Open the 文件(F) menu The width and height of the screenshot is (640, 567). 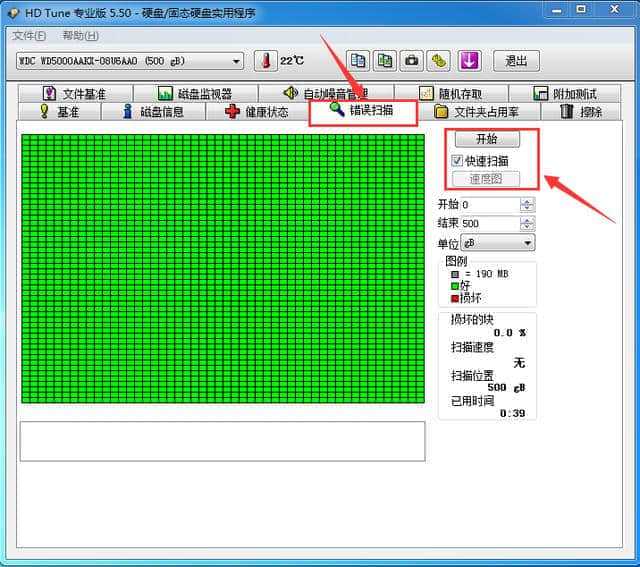pos(29,36)
